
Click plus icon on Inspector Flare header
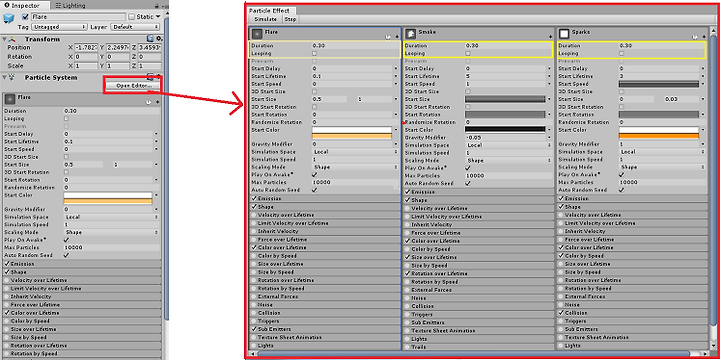point(157,102)
